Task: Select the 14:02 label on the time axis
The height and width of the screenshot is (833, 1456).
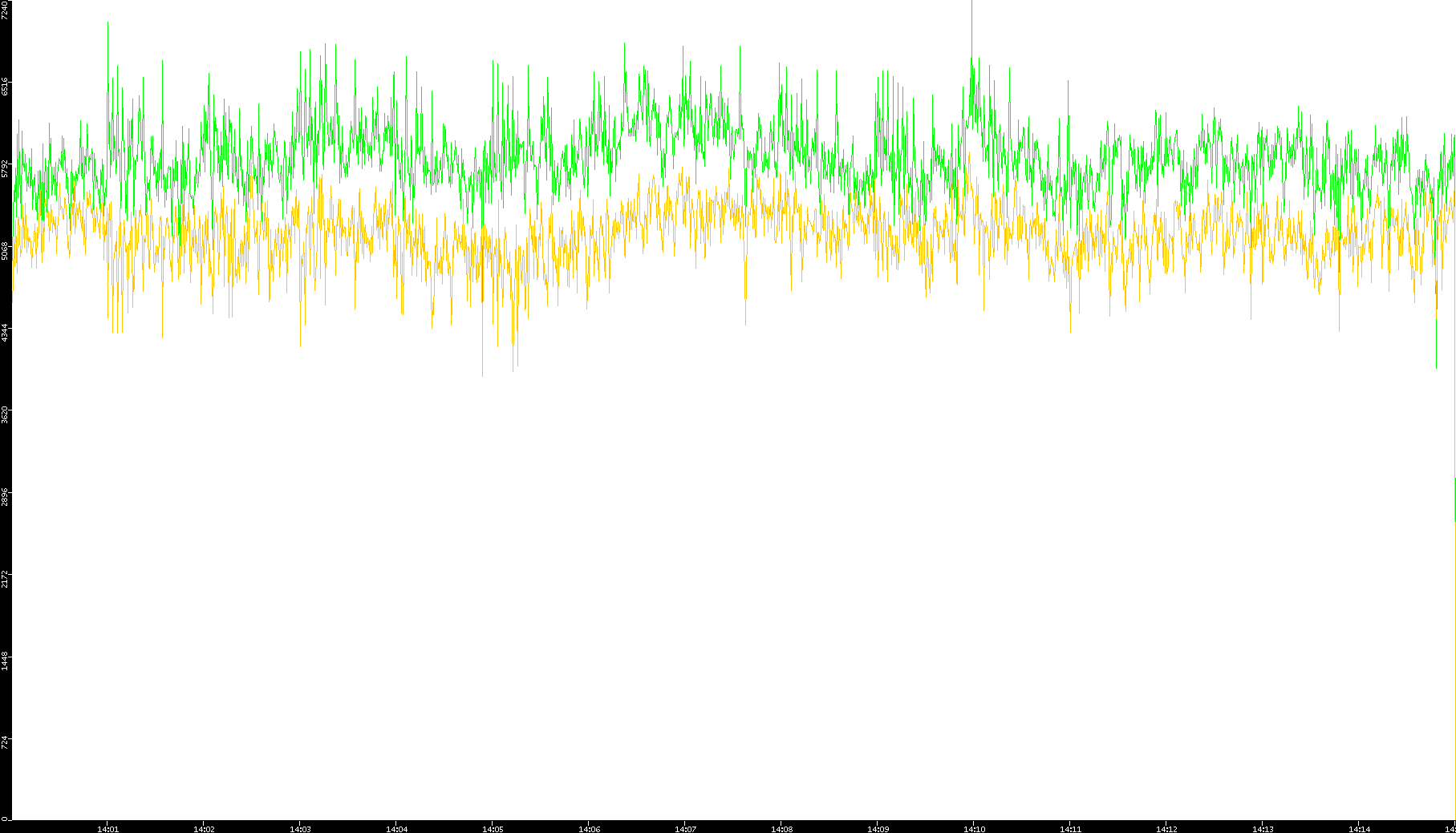Action: pyautogui.click(x=205, y=829)
